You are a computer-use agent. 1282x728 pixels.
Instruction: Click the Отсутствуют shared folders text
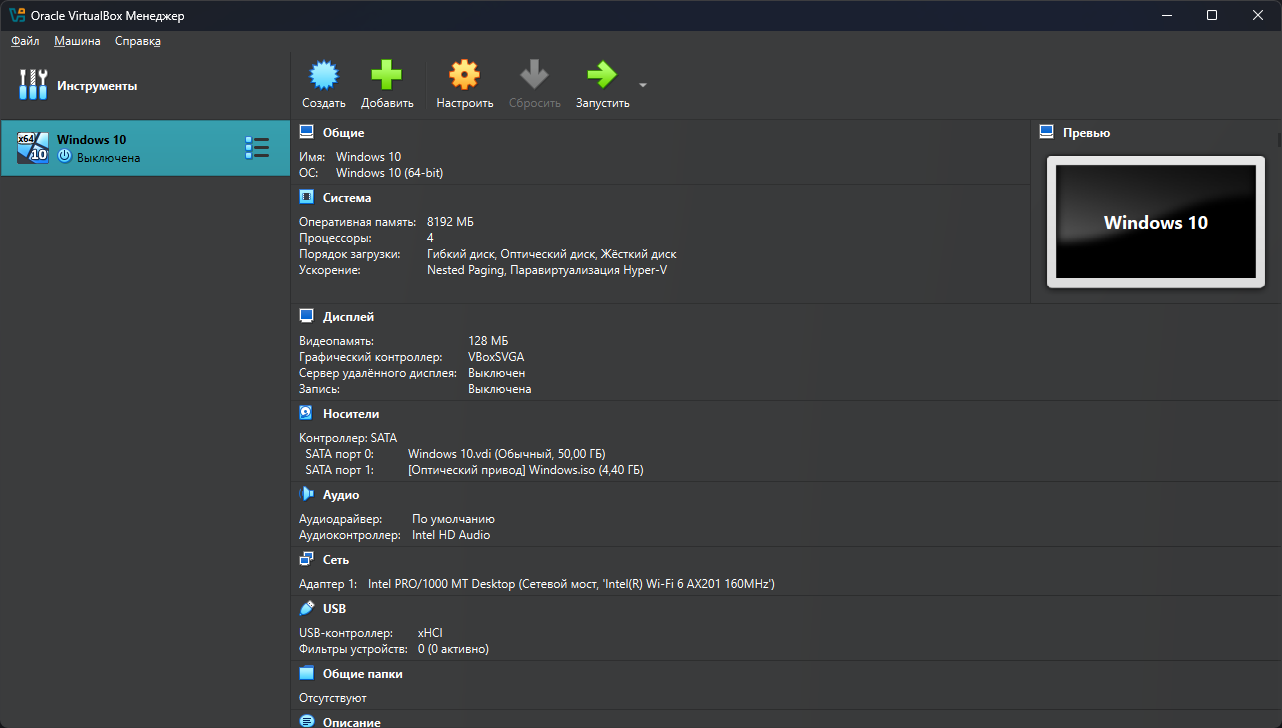[x=333, y=698]
